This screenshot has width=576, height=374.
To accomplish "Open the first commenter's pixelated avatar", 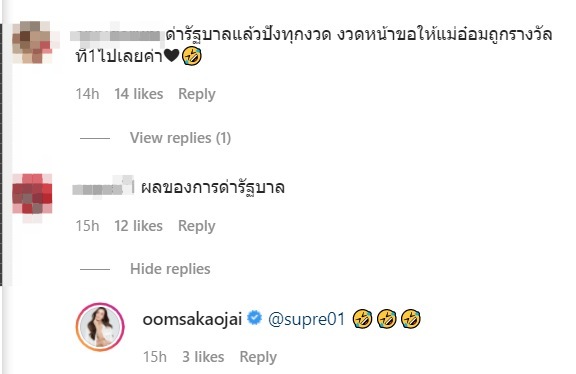I will [32, 42].
